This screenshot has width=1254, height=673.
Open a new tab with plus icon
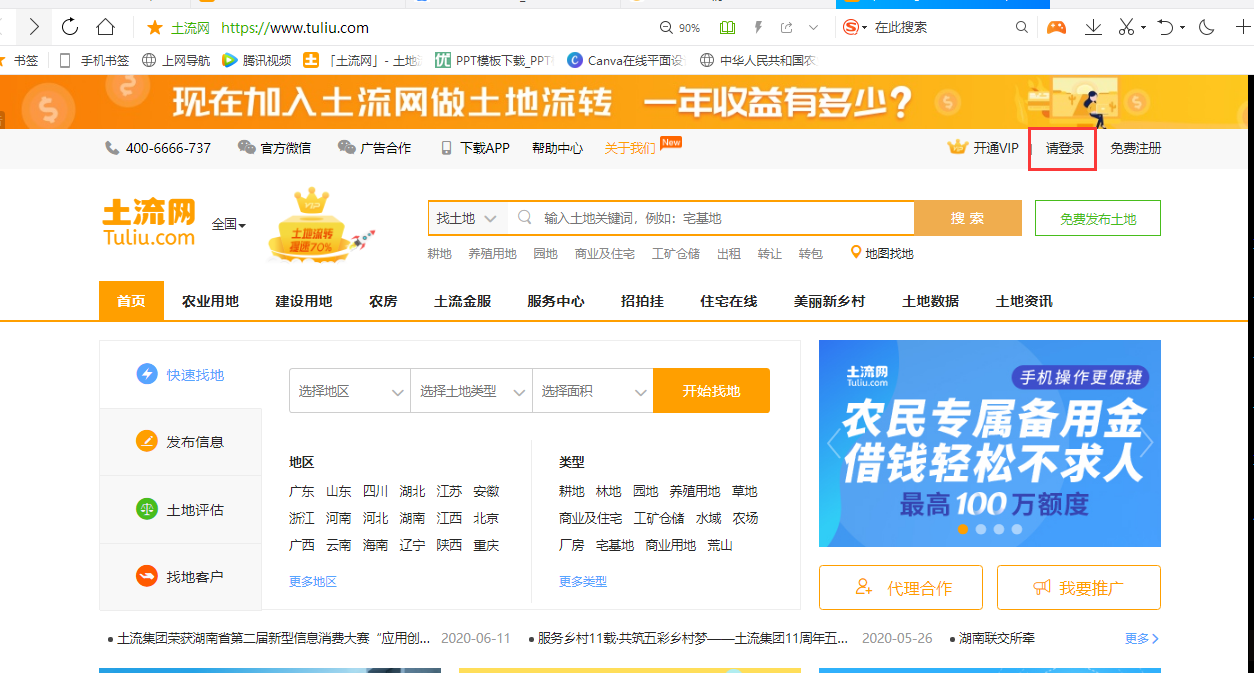click(1243, 27)
